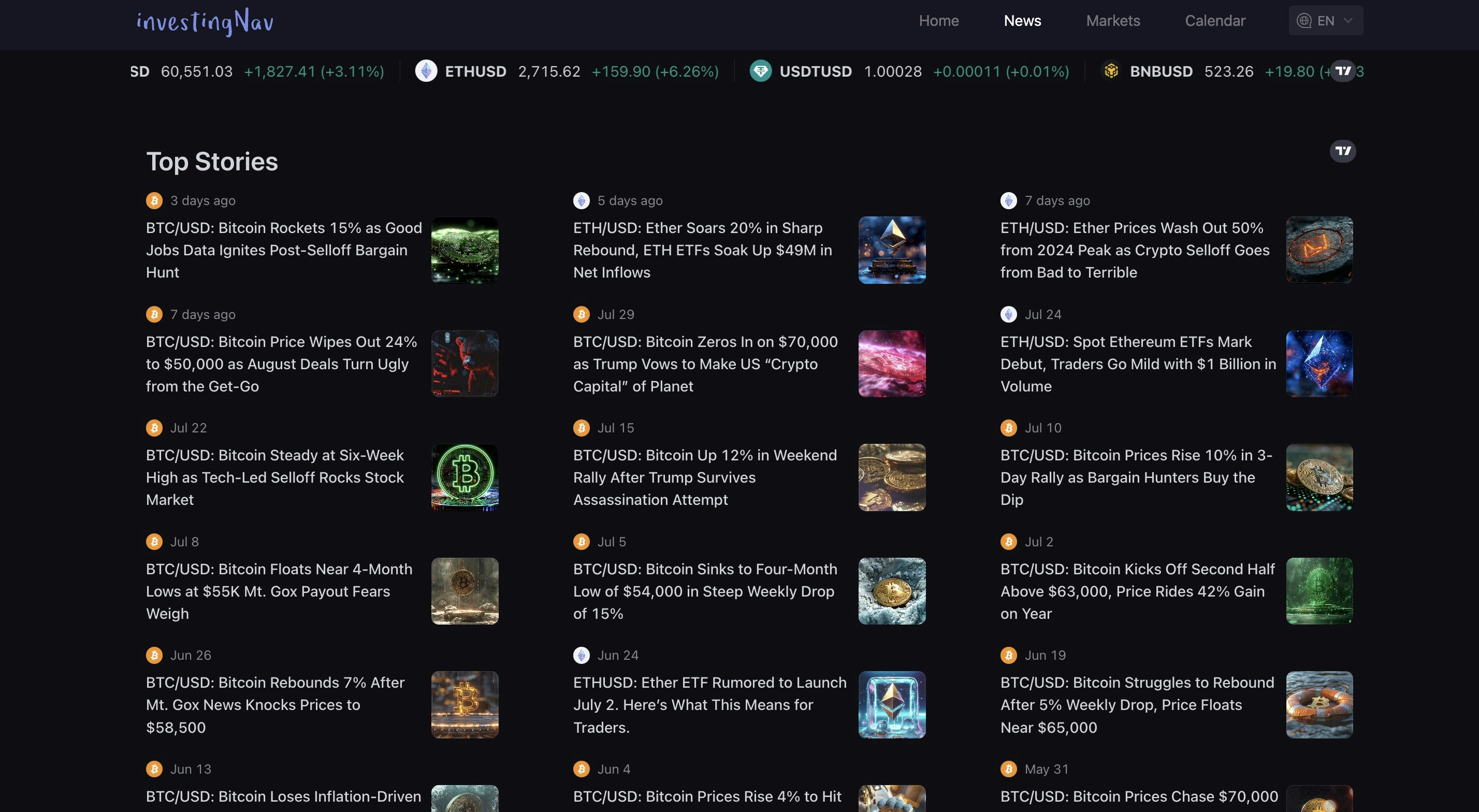The height and width of the screenshot is (812, 1479).
Task: Read Bitcoin Steady at Six-Week High story
Action: (274, 478)
